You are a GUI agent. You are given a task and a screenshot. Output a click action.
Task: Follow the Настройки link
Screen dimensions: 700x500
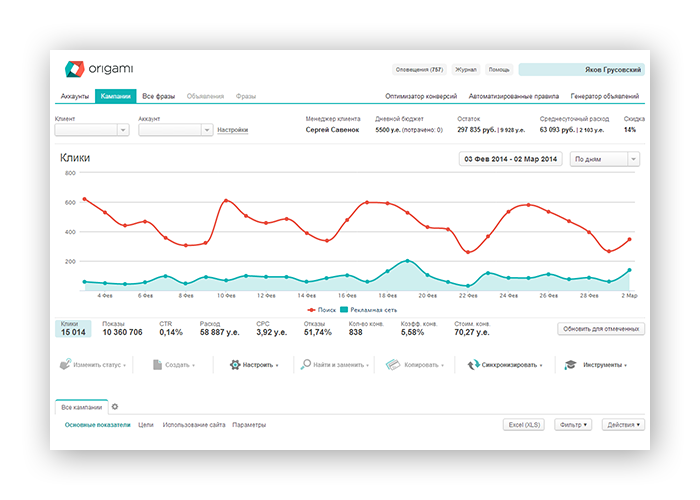point(232,130)
